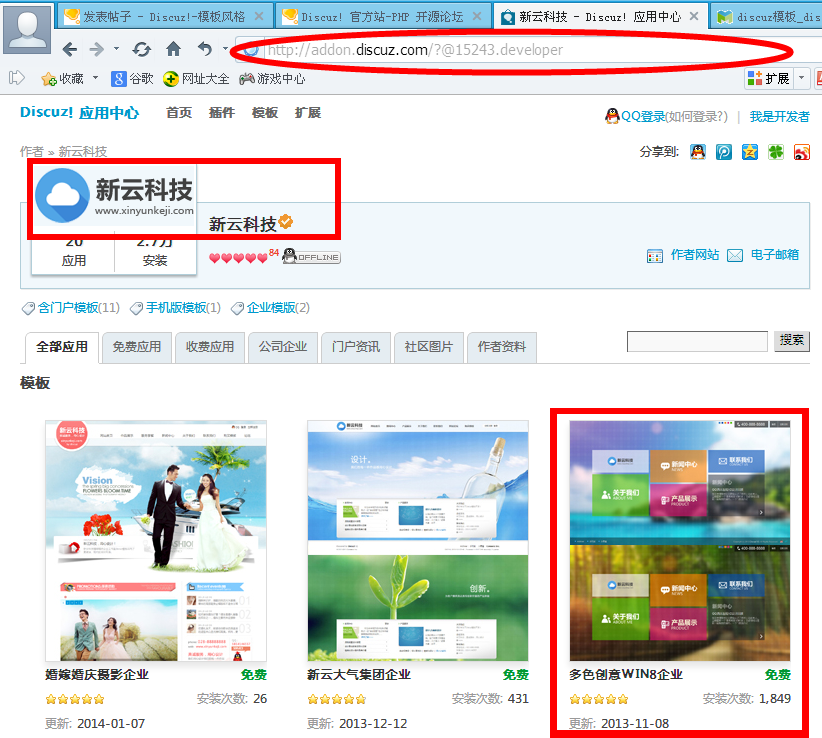This screenshot has height=738, width=822.
Task: Share to QQ penguin icon
Action: [698, 152]
